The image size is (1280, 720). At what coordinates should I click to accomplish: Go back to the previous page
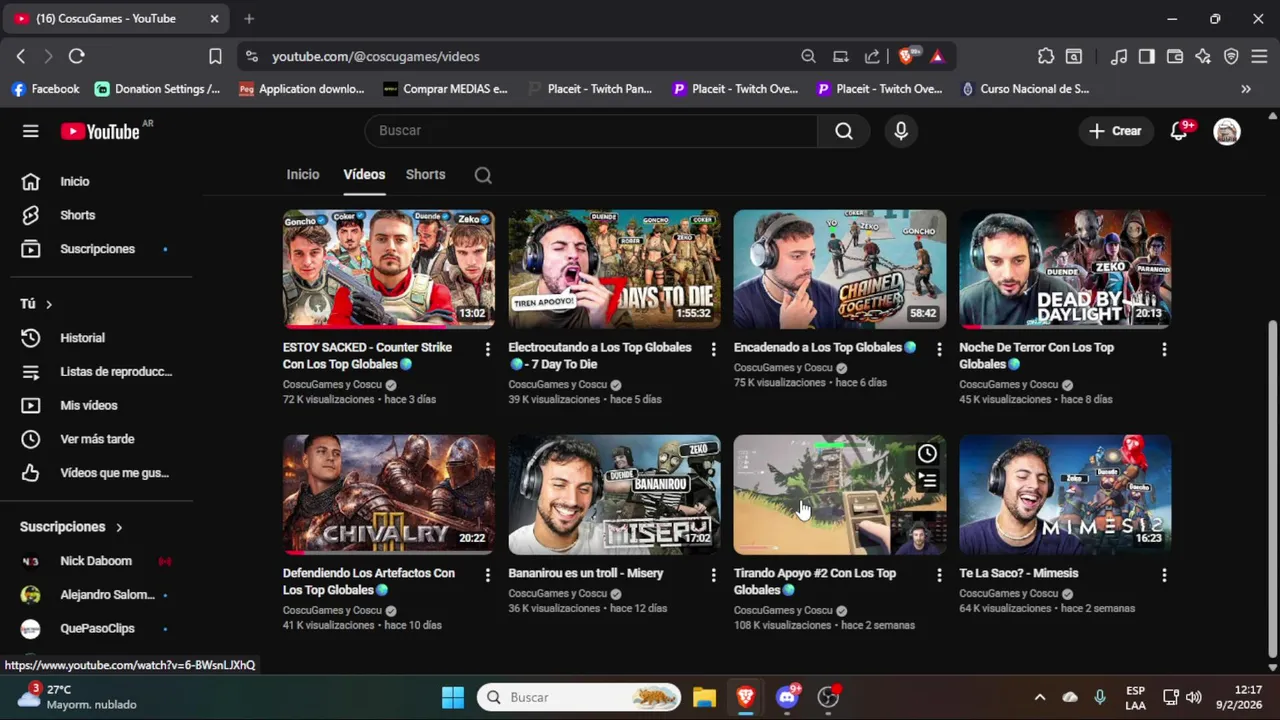pyautogui.click(x=21, y=57)
